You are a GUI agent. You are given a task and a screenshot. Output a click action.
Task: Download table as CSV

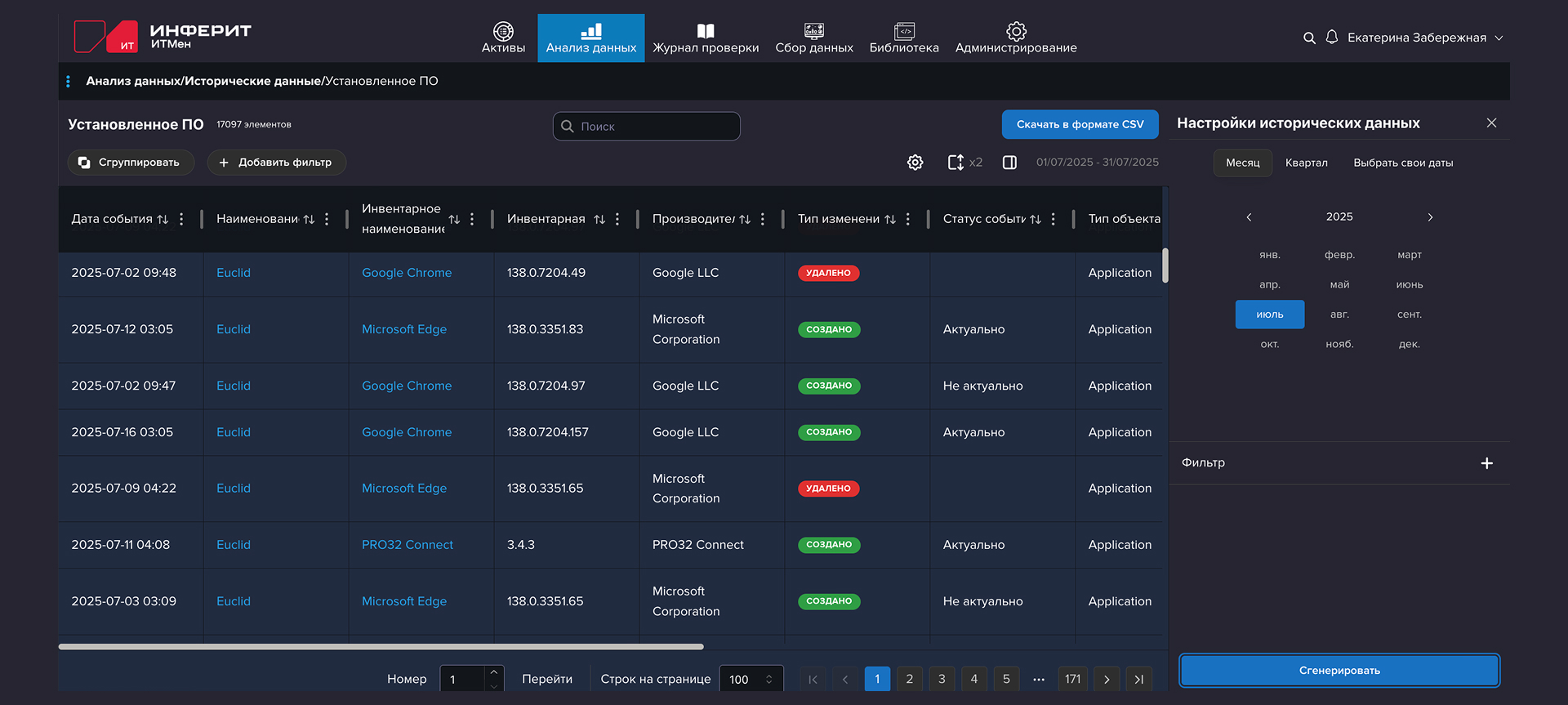pyautogui.click(x=1080, y=124)
